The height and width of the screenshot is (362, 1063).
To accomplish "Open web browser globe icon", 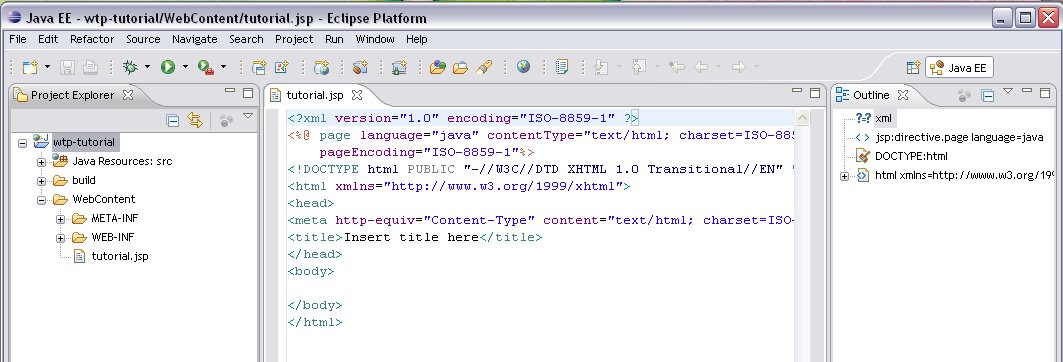I will pyautogui.click(x=523, y=66).
